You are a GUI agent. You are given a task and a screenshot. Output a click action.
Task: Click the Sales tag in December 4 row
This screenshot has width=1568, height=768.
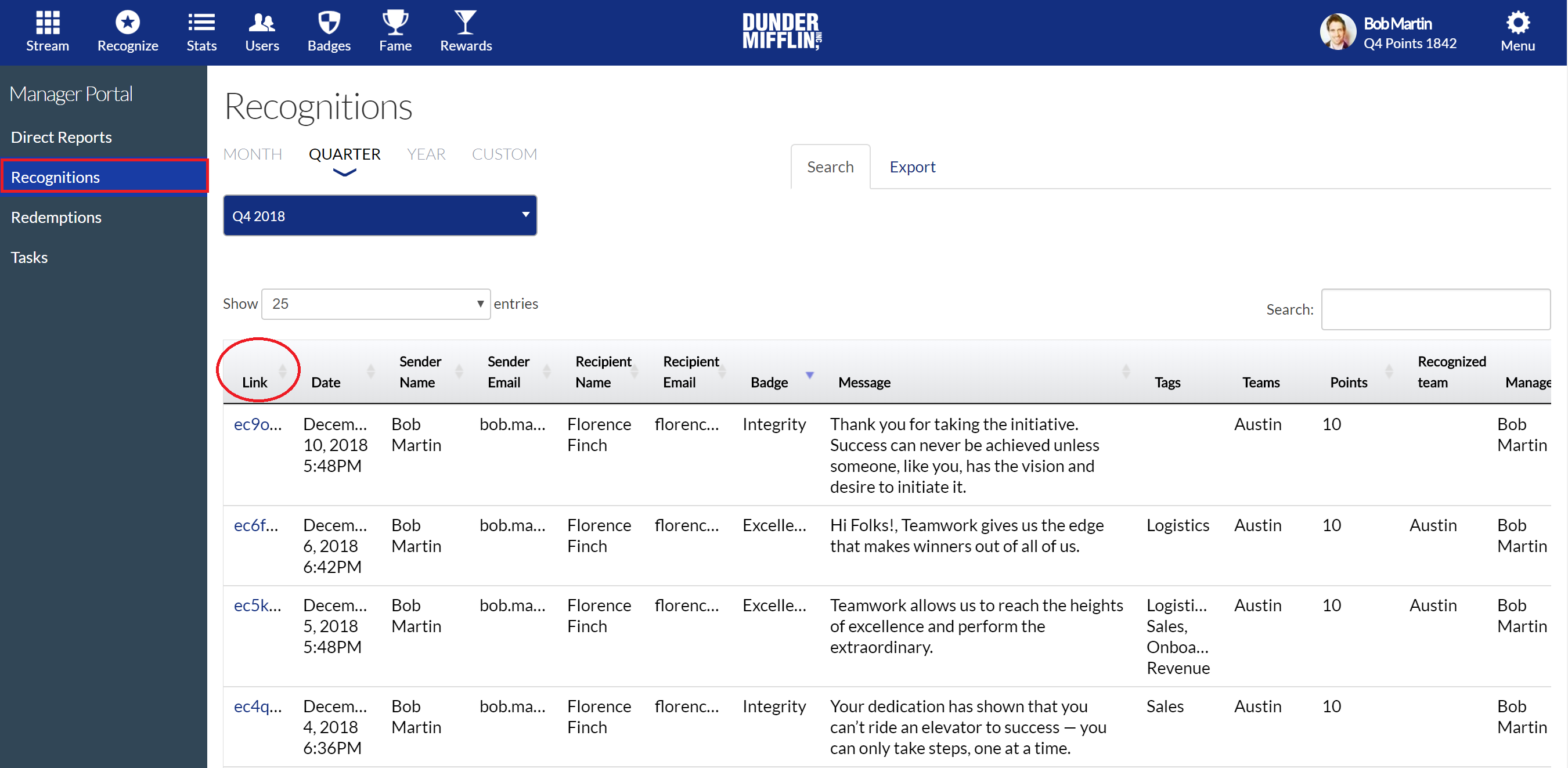(1165, 706)
